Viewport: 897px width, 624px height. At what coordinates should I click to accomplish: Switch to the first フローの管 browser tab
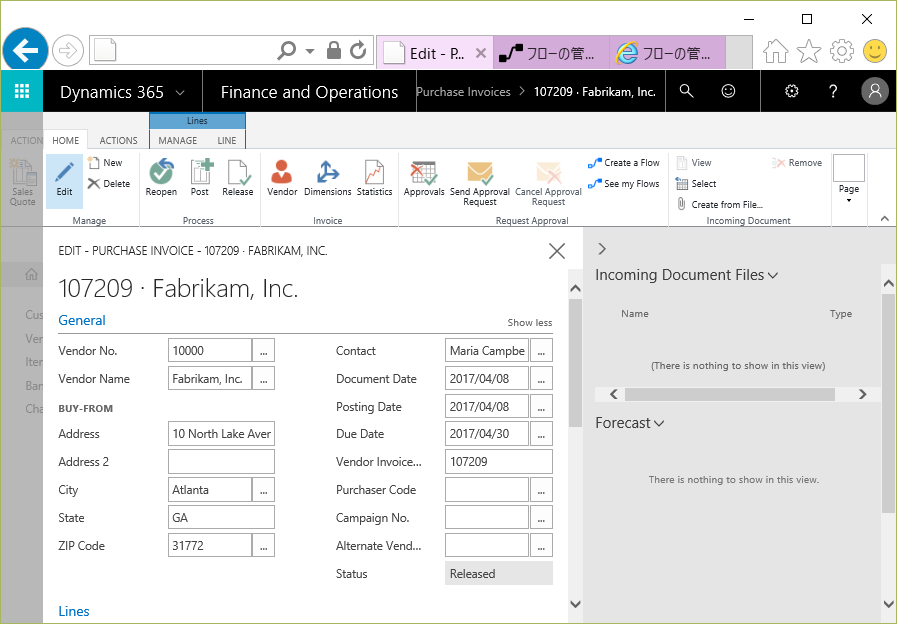(x=550, y=53)
